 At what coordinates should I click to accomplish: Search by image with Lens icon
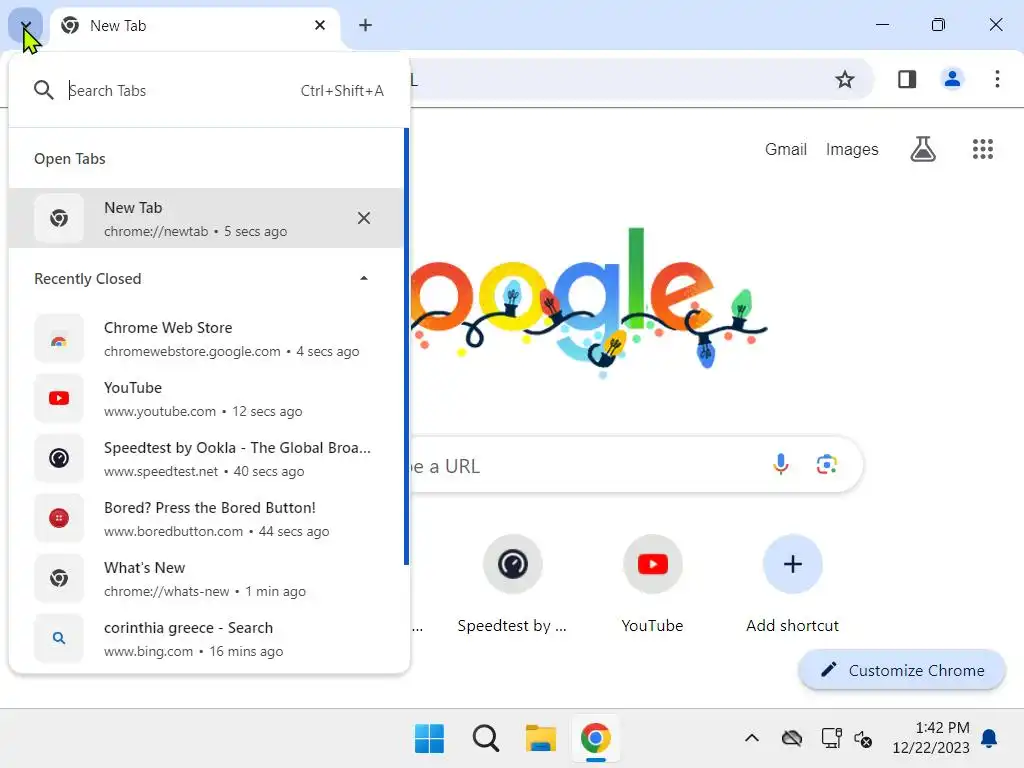[827, 465]
